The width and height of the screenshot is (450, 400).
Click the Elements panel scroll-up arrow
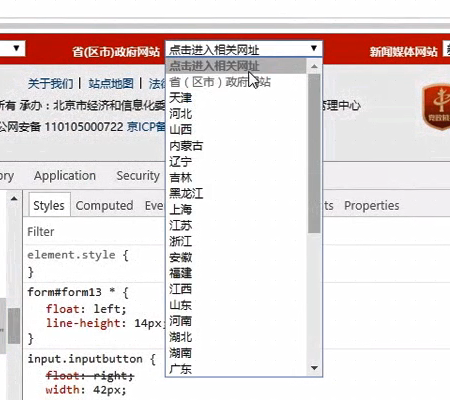click(14, 199)
